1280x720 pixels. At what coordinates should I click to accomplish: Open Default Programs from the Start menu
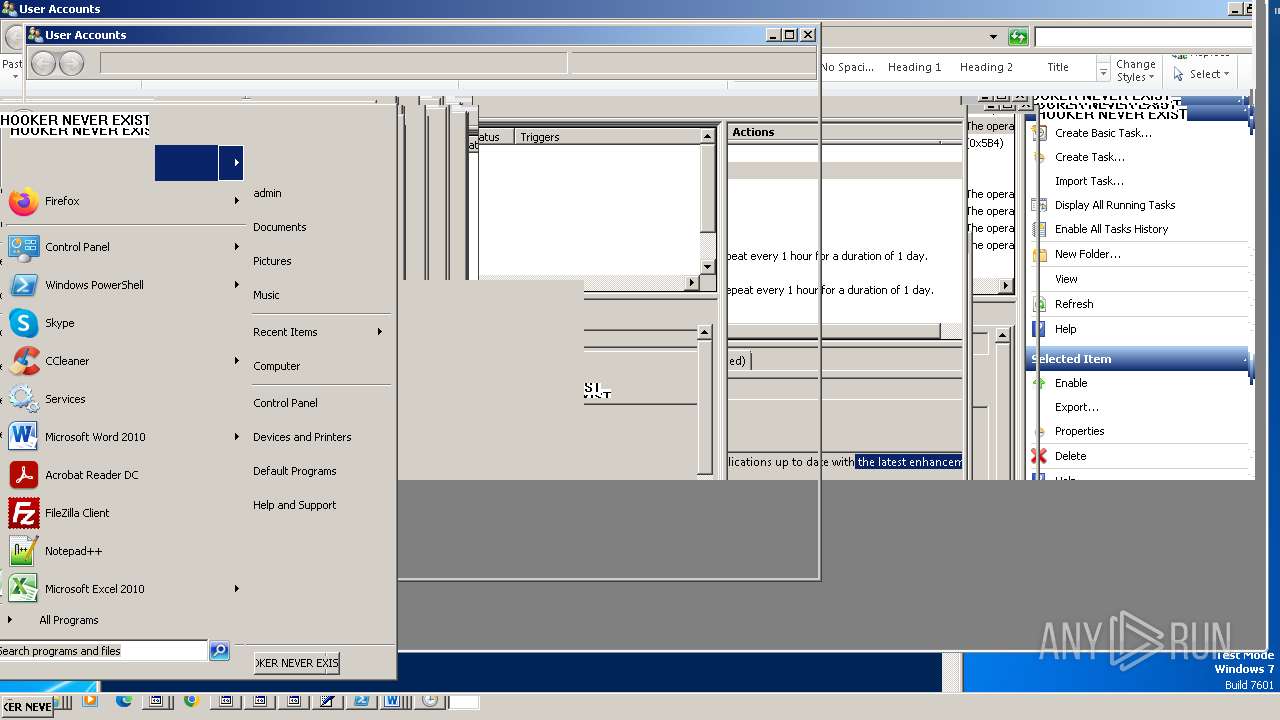coord(295,471)
